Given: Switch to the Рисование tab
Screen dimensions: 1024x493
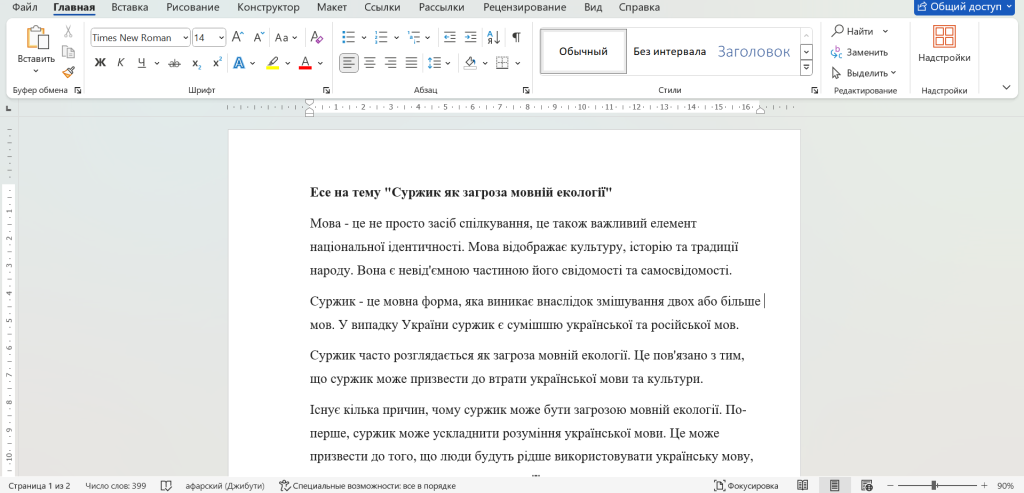Looking at the screenshot, I should [192, 8].
